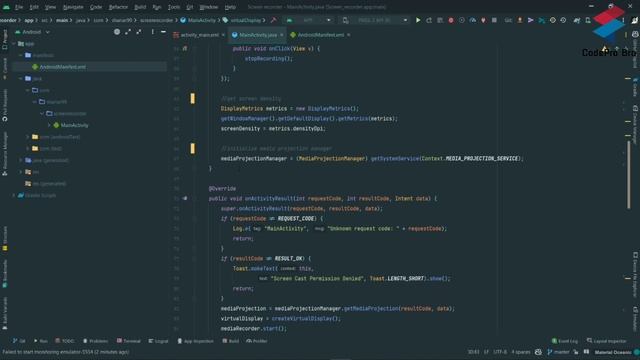The image size is (640, 360).
Task: Open the Layout Inspector button
Action: pyautogui.click(x=607, y=341)
